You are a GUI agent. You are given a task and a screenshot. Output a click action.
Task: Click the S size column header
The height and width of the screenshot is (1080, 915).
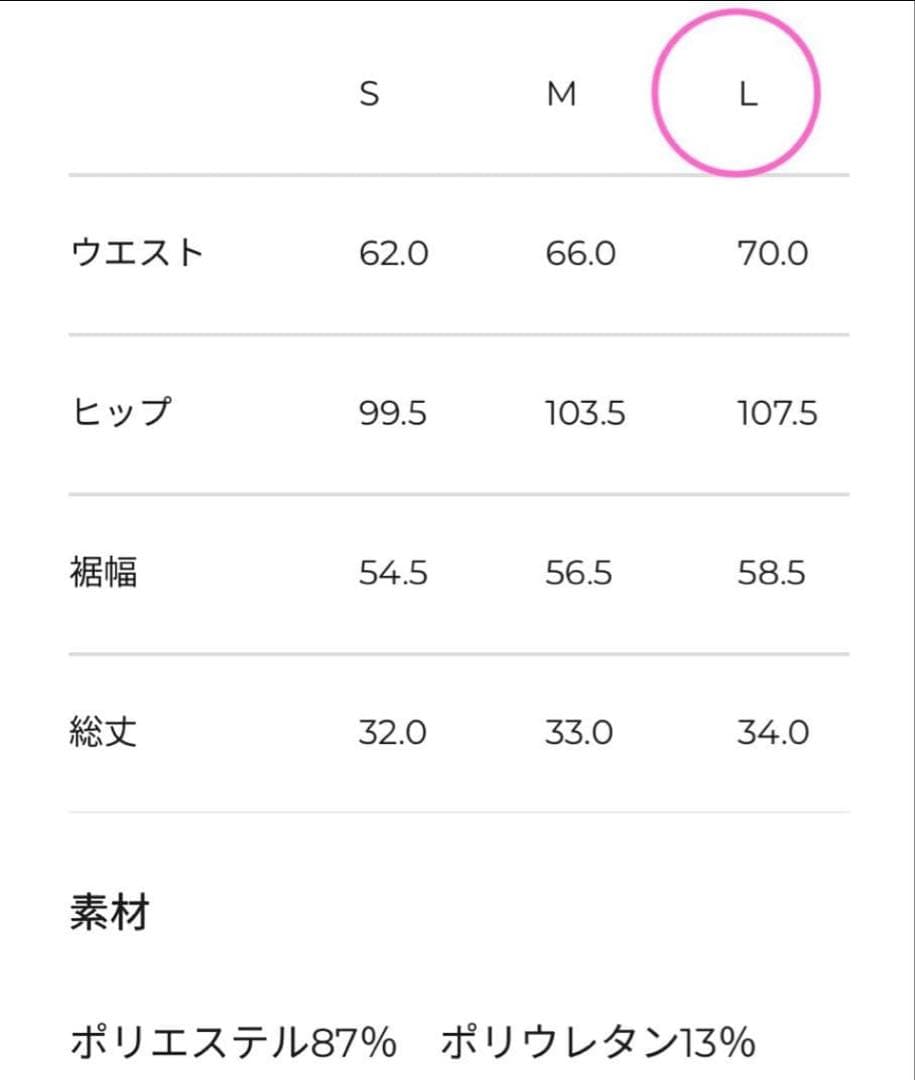coord(369,95)
